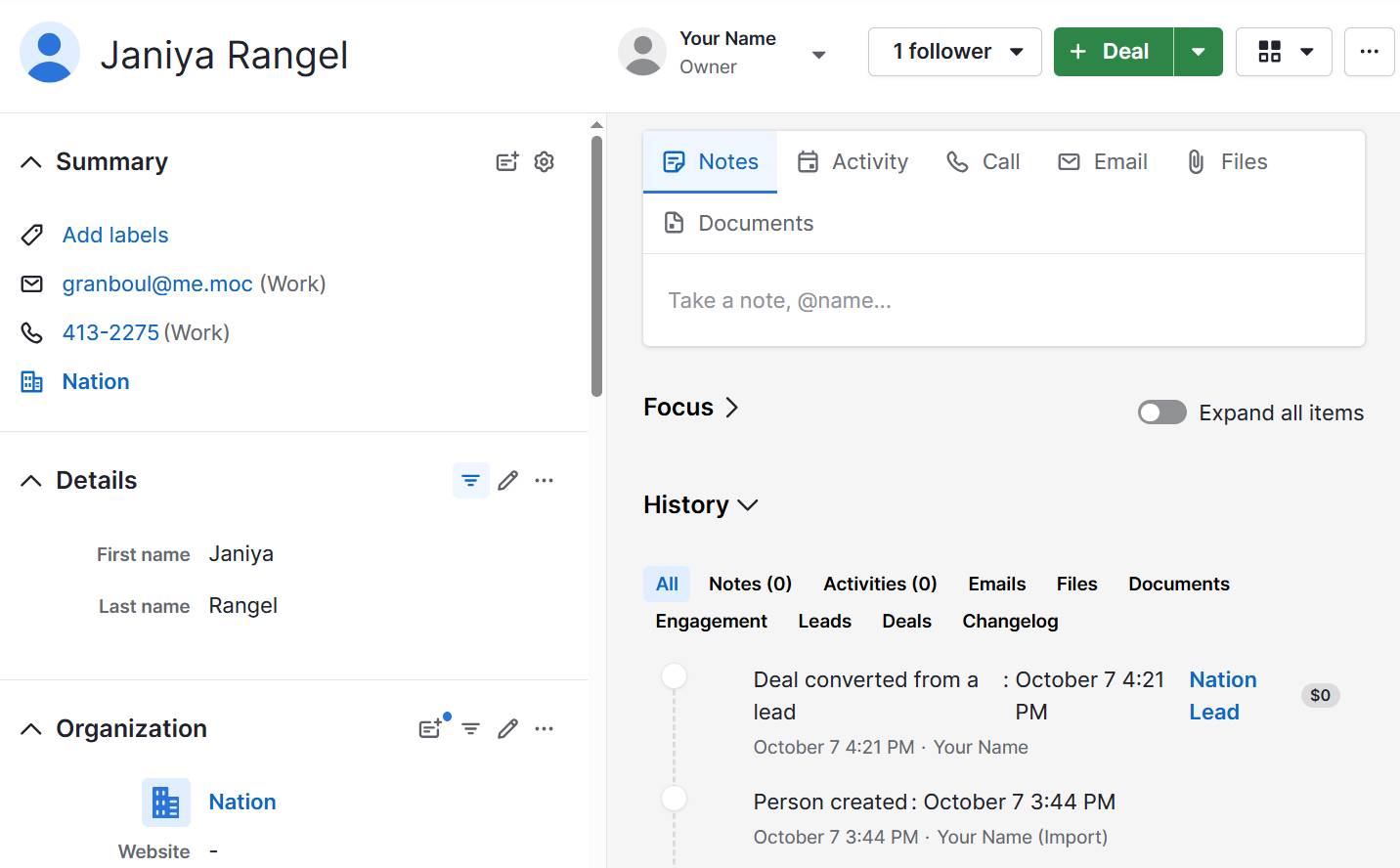1400x868 pixels.
Task: Open the Nation Lead link in history
Action: click(x=1223, y=695)
